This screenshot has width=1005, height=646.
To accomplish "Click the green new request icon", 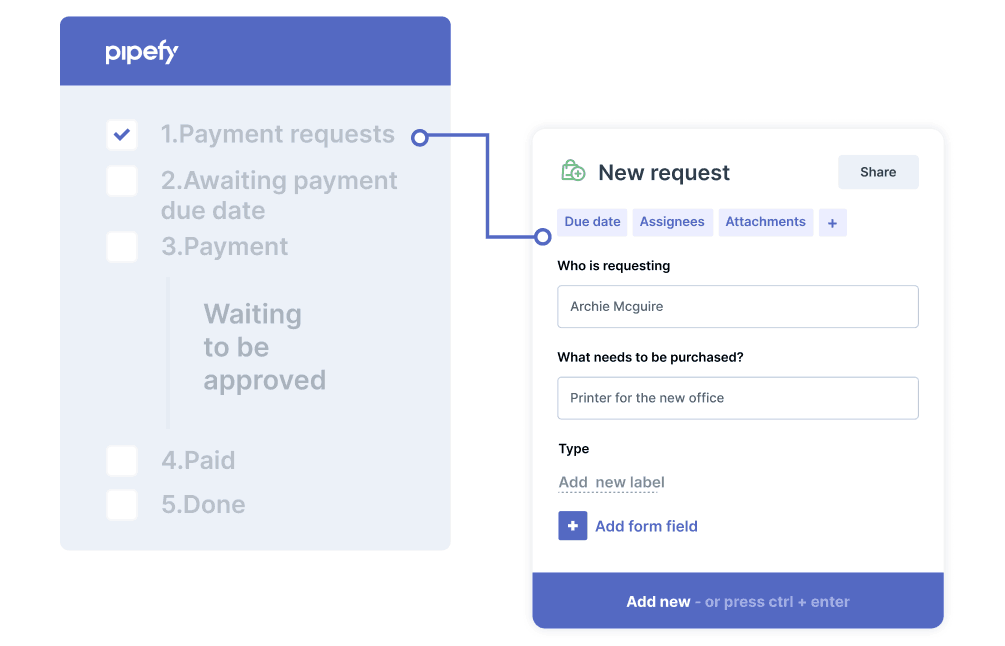I will click(x=573, y=171).
